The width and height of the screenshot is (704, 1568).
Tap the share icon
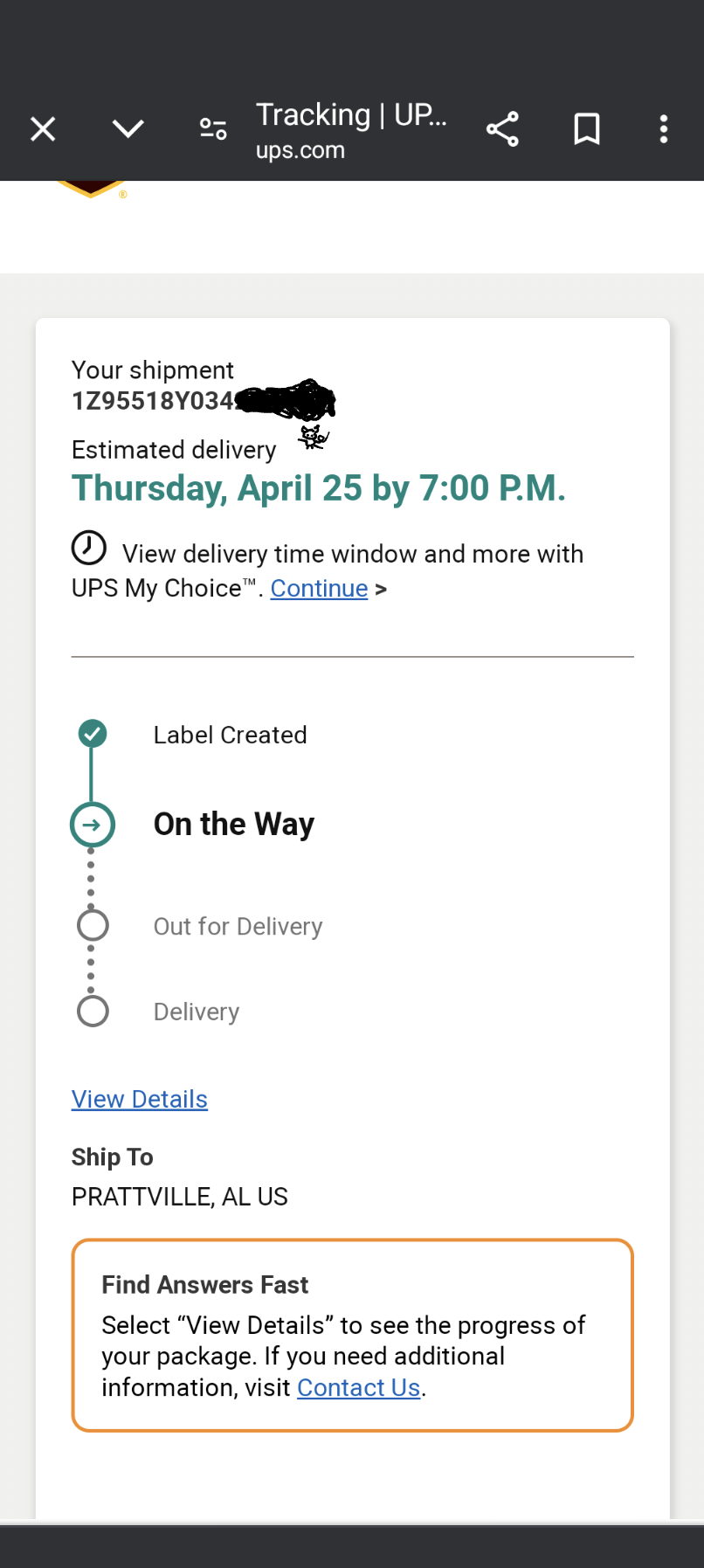(502, 129)
